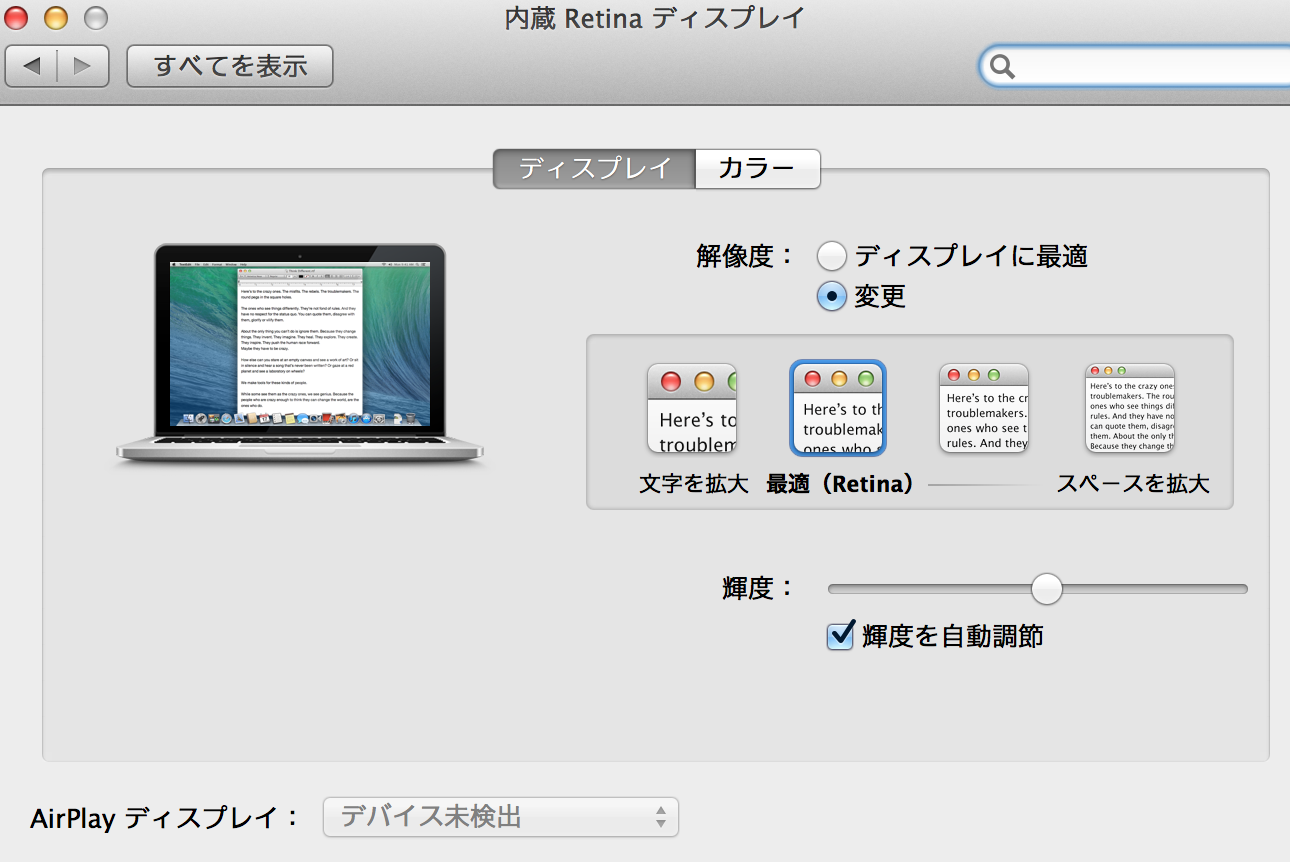Viewport: 1290px width, 862px height.
Task: Click the すべてを表示 button
Action: click(230, 66)
